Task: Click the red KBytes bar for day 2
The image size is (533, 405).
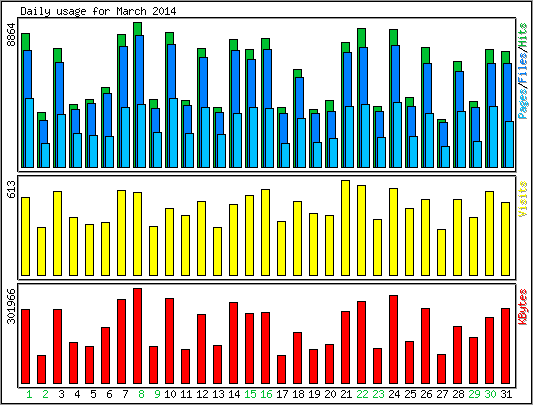Action: [x=41, y=369]
